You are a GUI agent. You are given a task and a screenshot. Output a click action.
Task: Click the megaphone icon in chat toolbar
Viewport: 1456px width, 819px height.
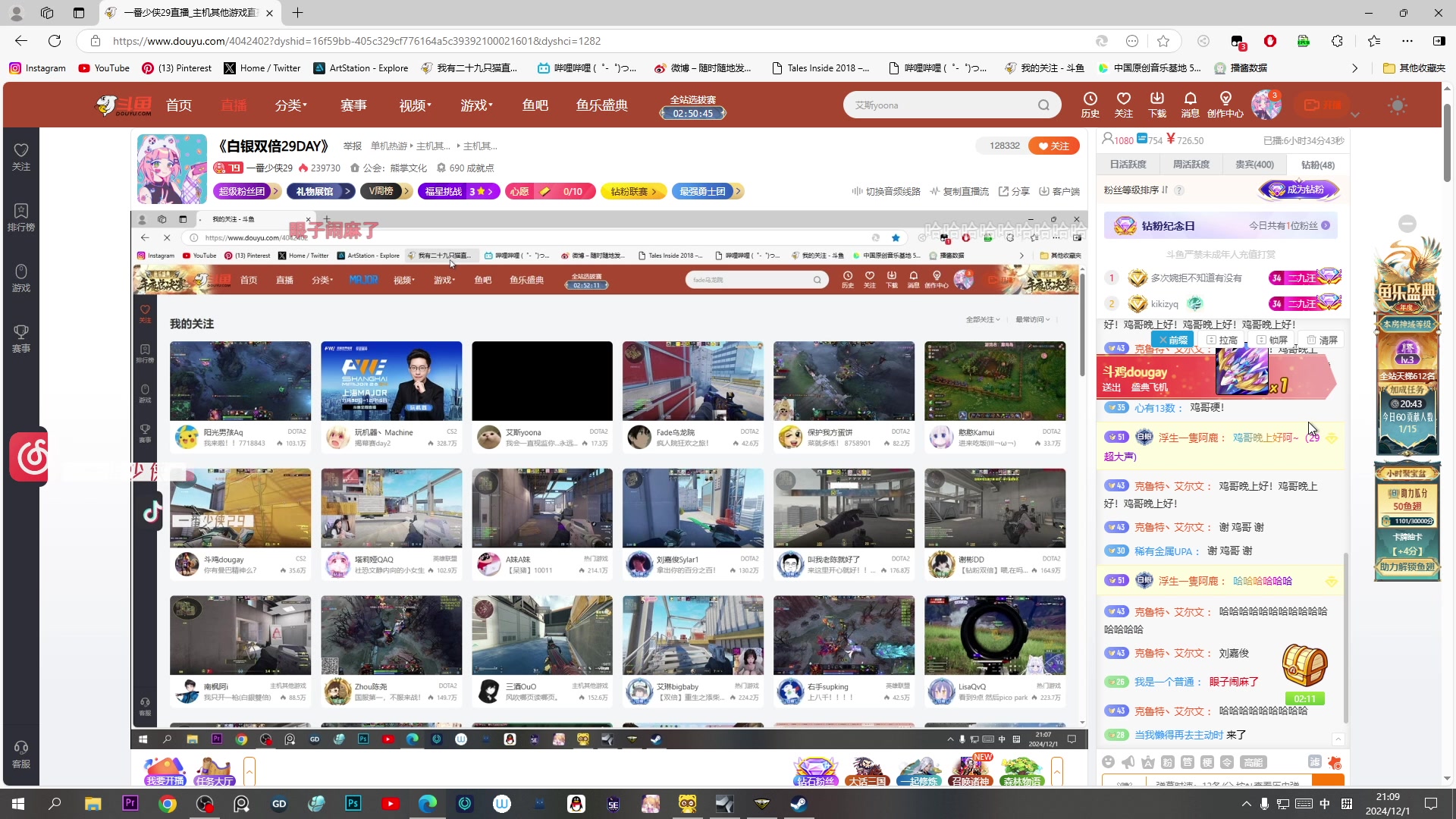[x=1128, y=762]
